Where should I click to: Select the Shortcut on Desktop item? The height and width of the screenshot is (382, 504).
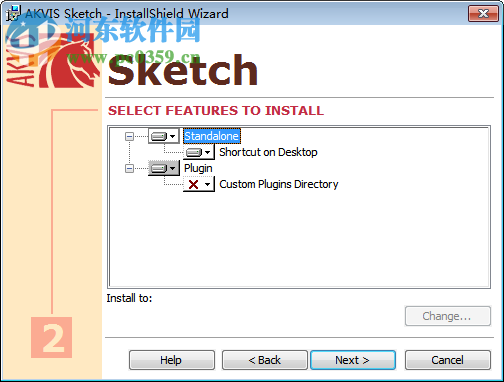[x=268, y=152]
